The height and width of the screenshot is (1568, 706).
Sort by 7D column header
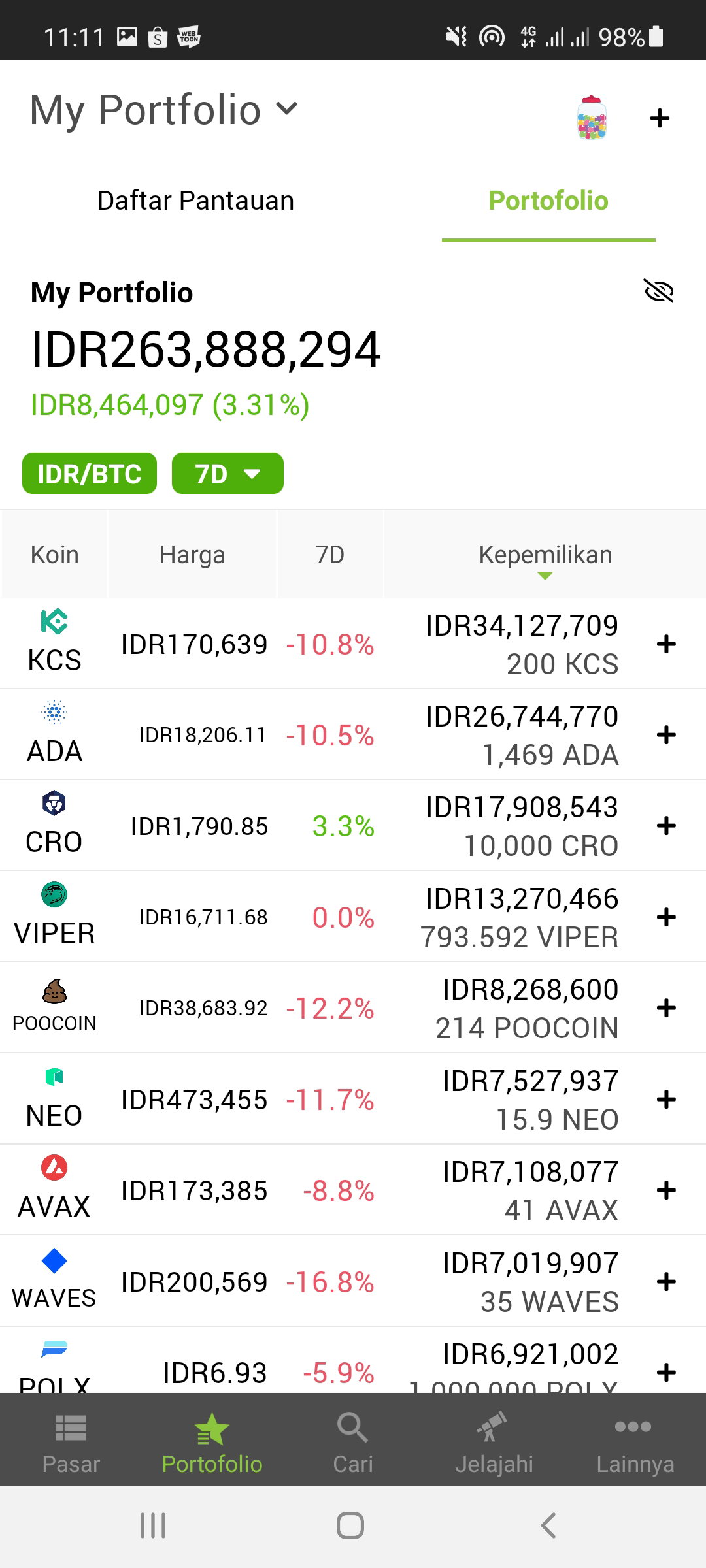point(330,555)
